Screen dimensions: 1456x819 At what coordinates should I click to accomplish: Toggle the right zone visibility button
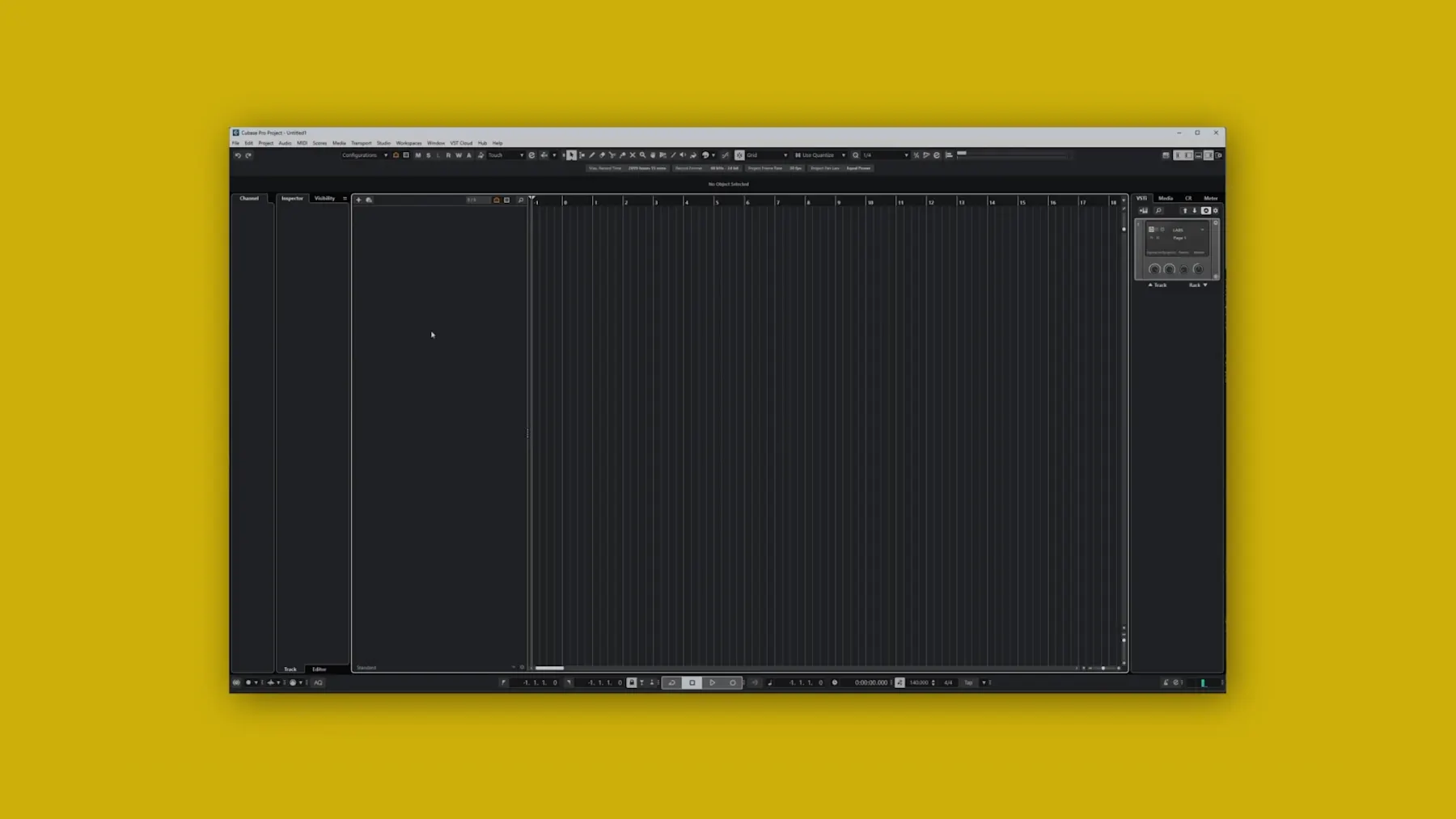(x=1208, y=155)
